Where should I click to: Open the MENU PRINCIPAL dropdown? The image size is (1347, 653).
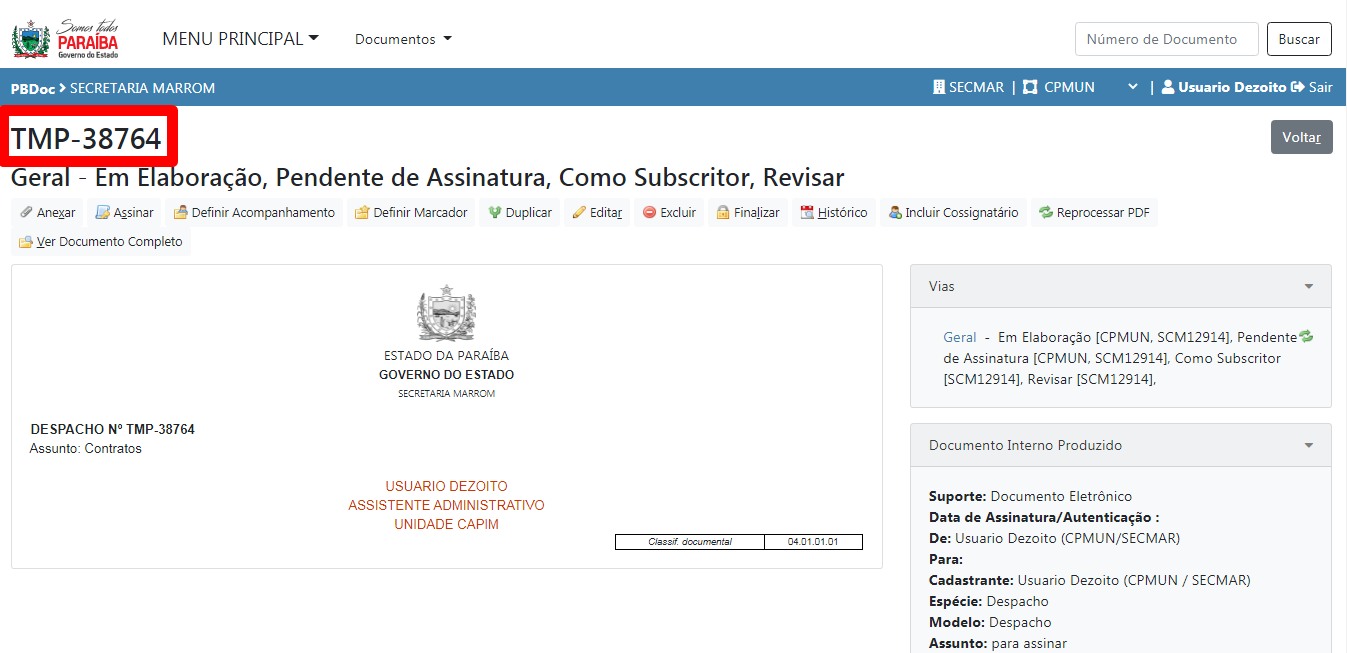coord(240,39)
